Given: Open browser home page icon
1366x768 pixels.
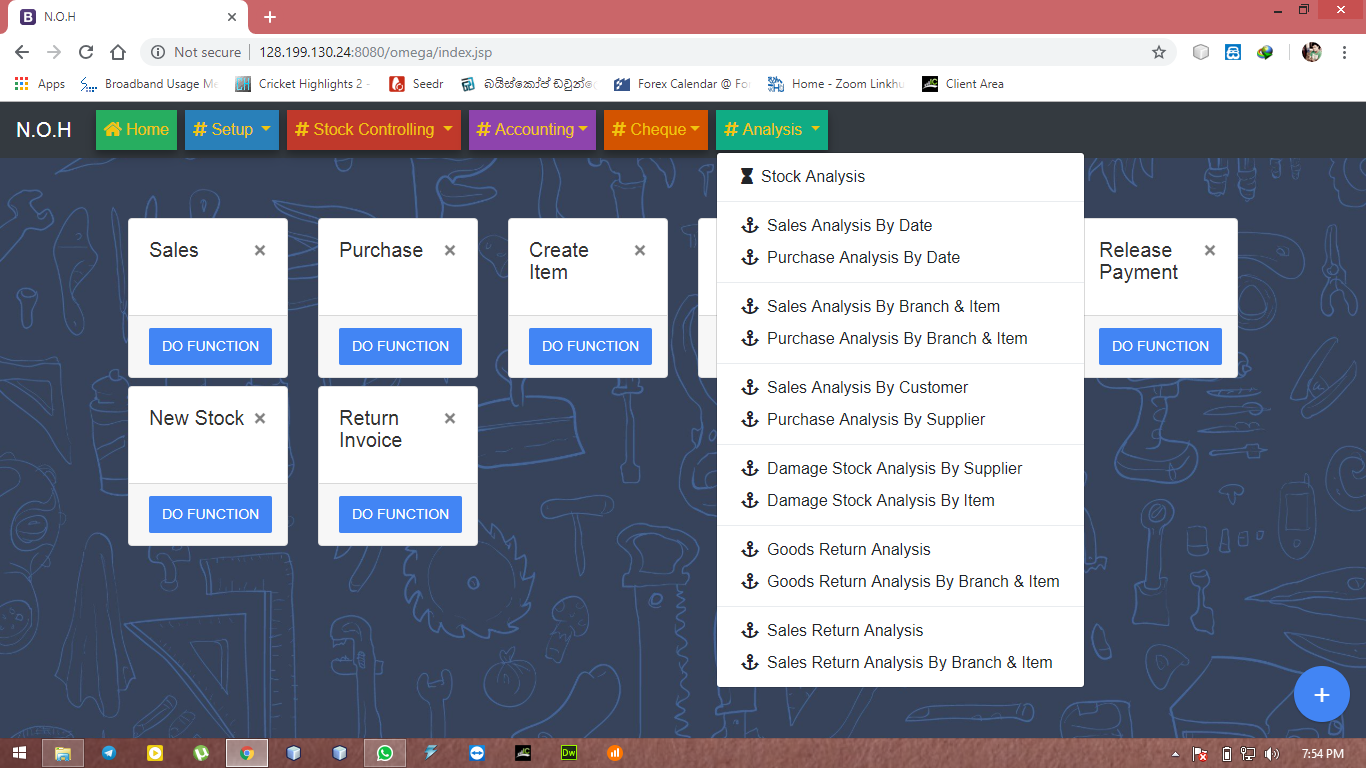Looking at the screenshot, I should [x=118, y=52].
